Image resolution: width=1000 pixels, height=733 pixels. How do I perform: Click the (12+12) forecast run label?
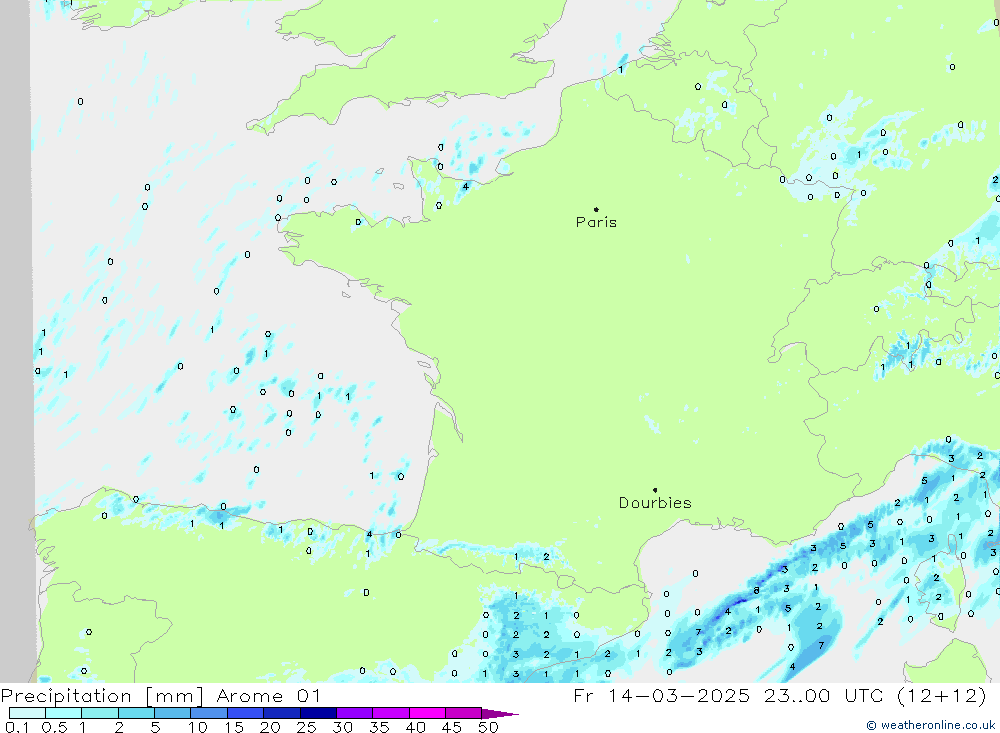[942, 695]
